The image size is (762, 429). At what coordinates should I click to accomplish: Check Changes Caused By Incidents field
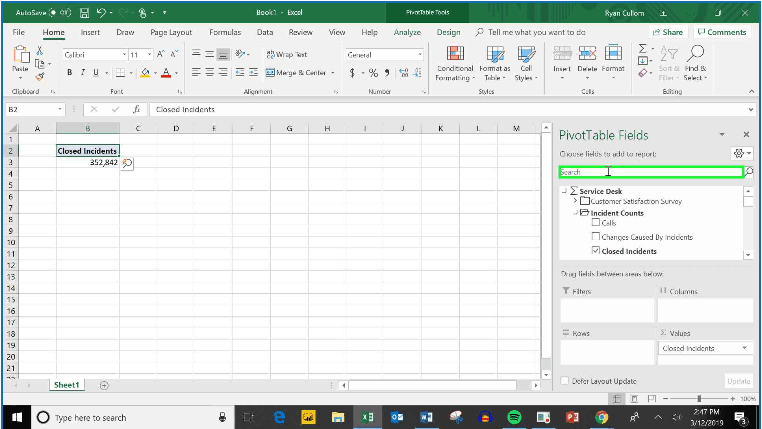tap(595, 237)
